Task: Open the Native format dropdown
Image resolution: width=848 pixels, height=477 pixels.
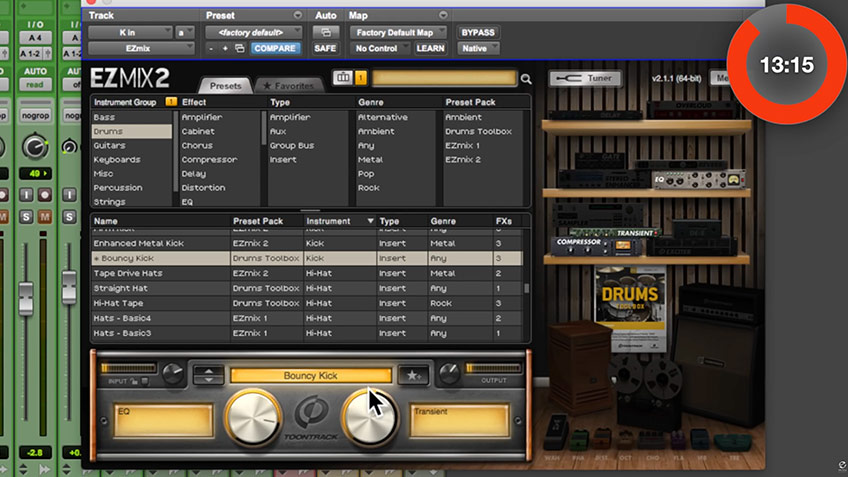Action: (x=478, y=49)
